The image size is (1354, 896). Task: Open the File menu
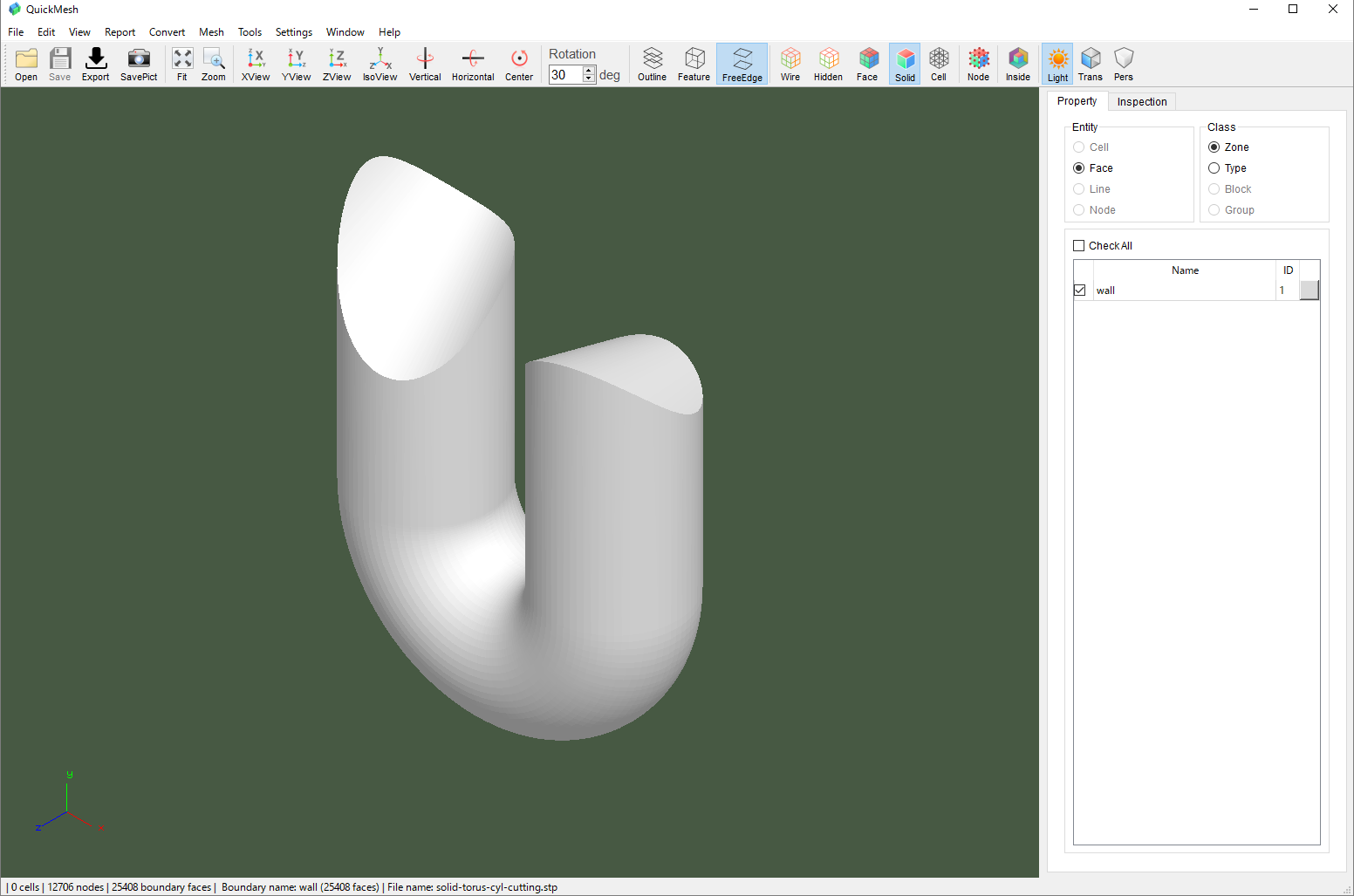pyautogui.click(x=16, y=32)
